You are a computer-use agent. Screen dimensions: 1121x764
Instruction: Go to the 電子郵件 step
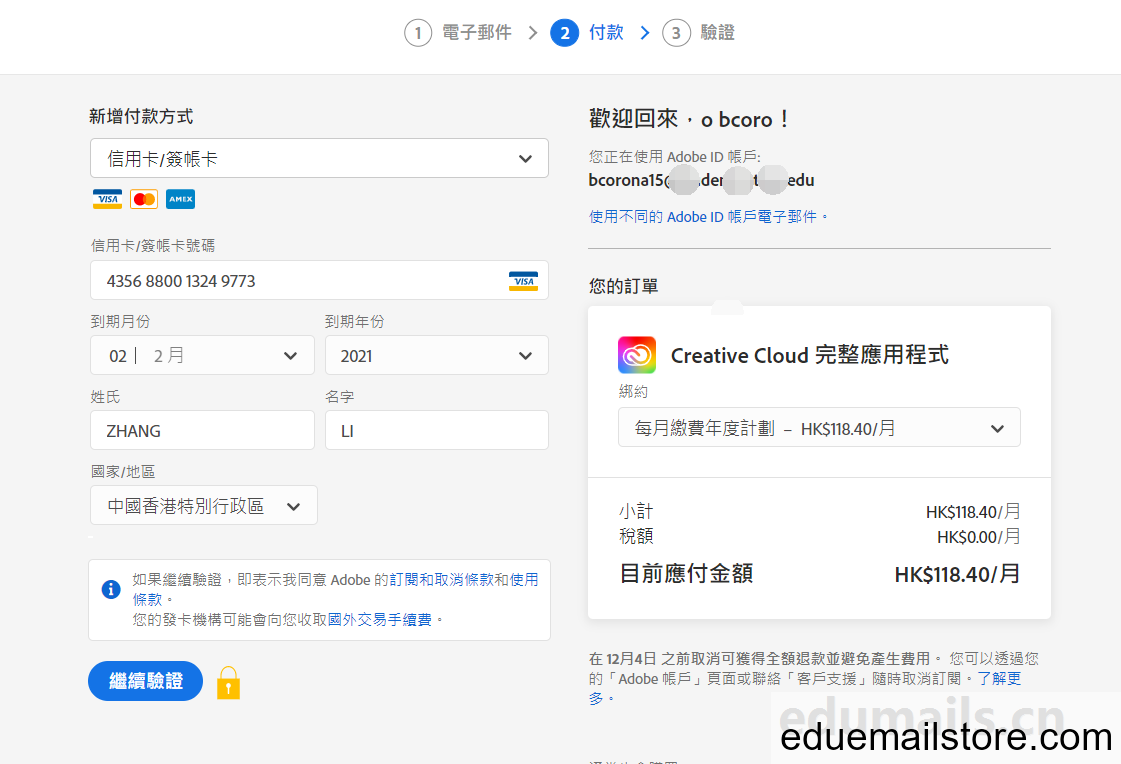click(477, 33)
